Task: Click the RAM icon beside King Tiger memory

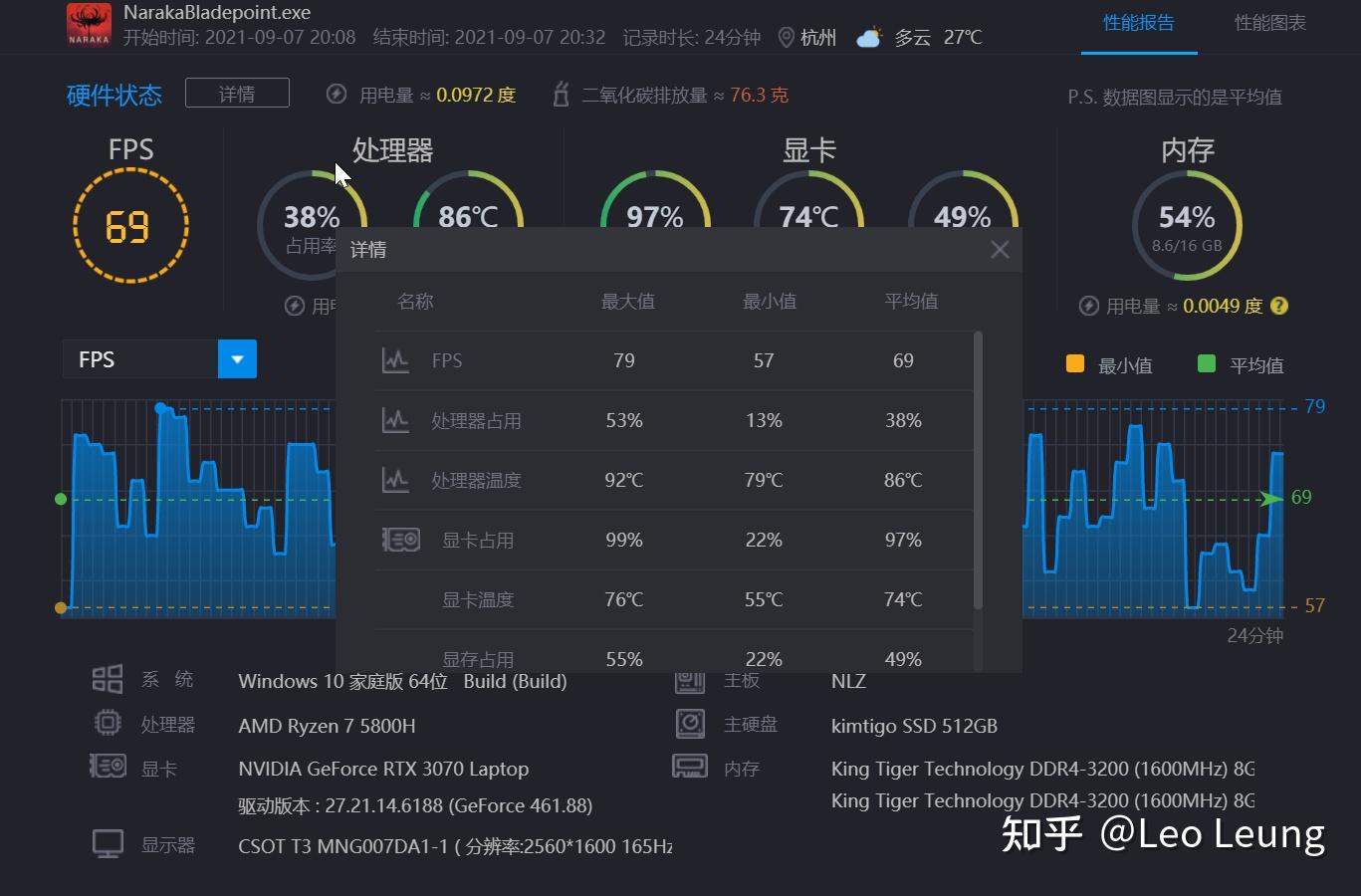Action: coord(690,767)
